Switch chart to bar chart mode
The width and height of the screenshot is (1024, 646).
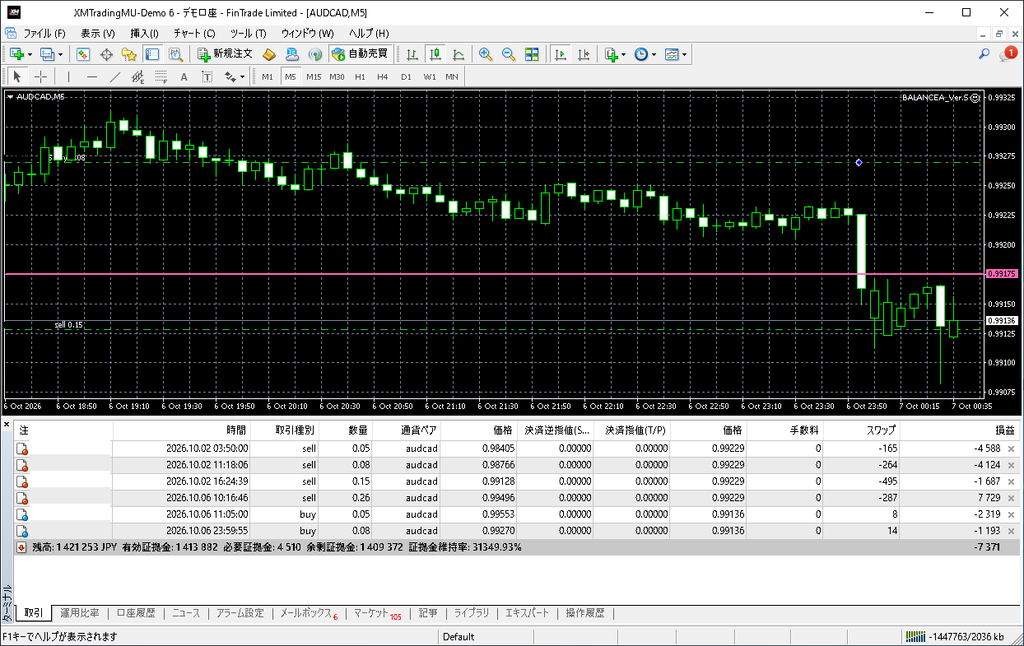click(x=412, y=55)
